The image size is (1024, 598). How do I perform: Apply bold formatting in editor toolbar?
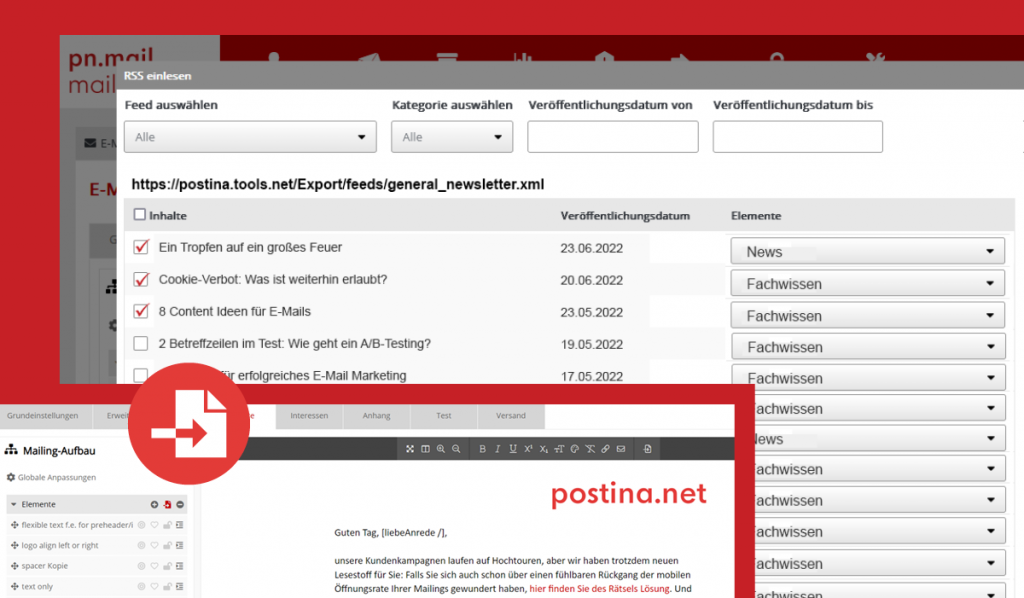[482, 449]
